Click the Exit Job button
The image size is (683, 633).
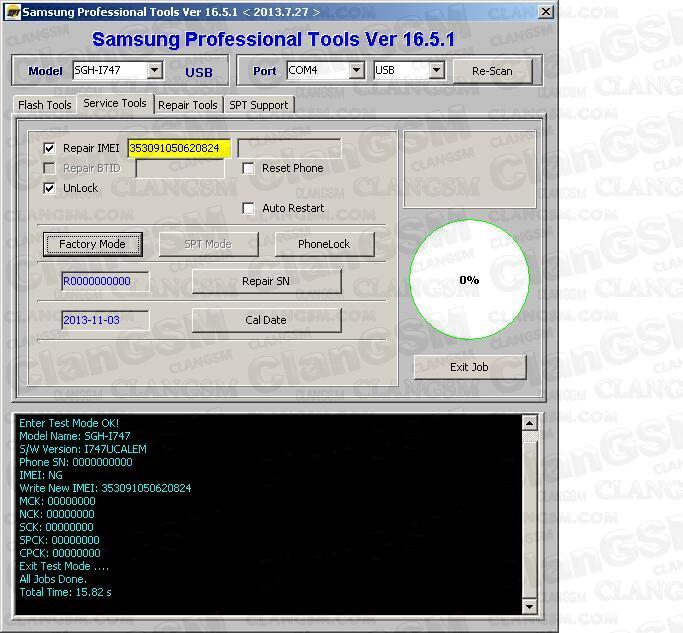pyautogui.click(x=470, y=367)
